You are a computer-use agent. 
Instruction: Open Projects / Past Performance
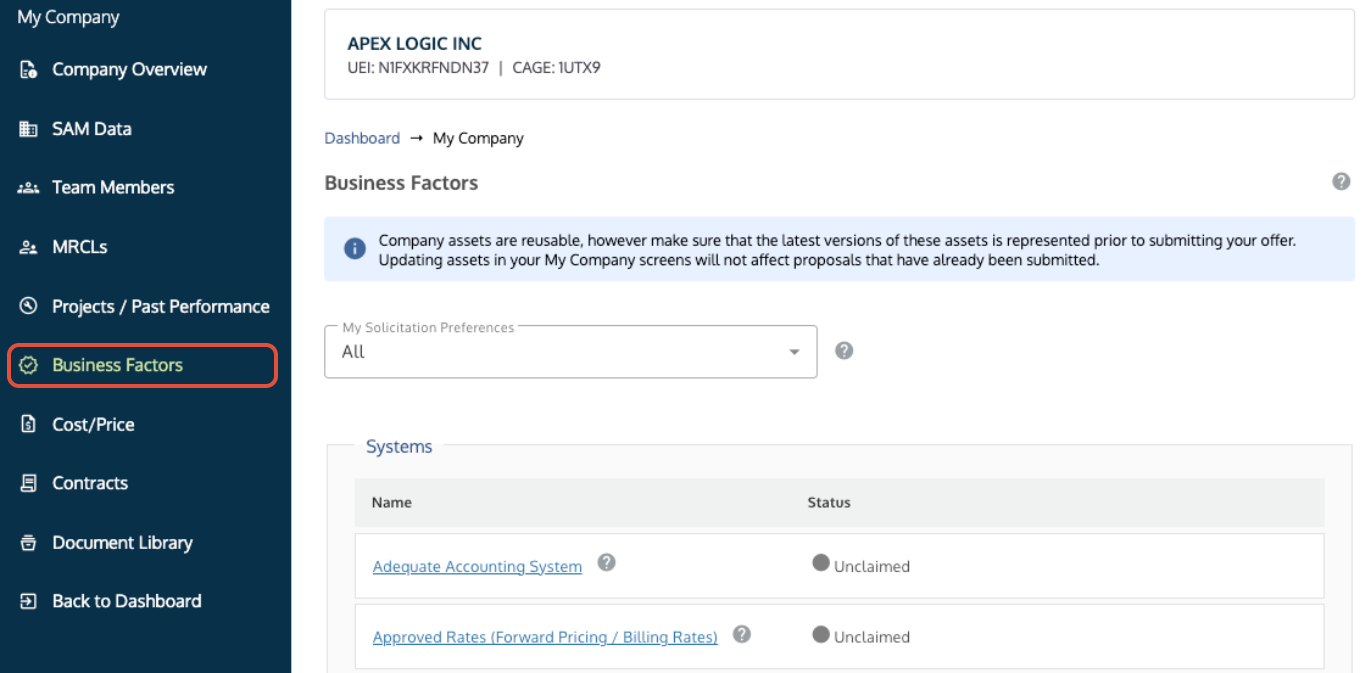[161, 306]
